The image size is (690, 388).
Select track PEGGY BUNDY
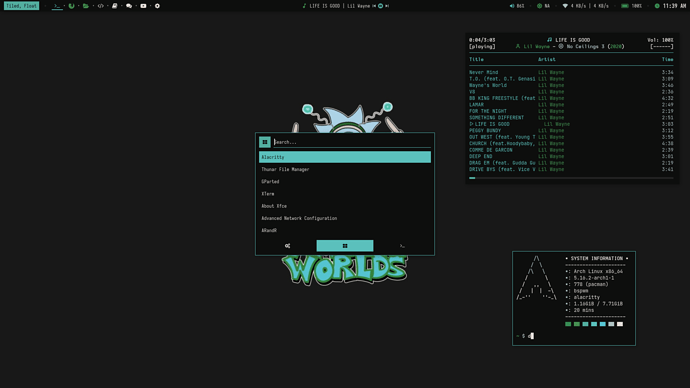point(571,130)
